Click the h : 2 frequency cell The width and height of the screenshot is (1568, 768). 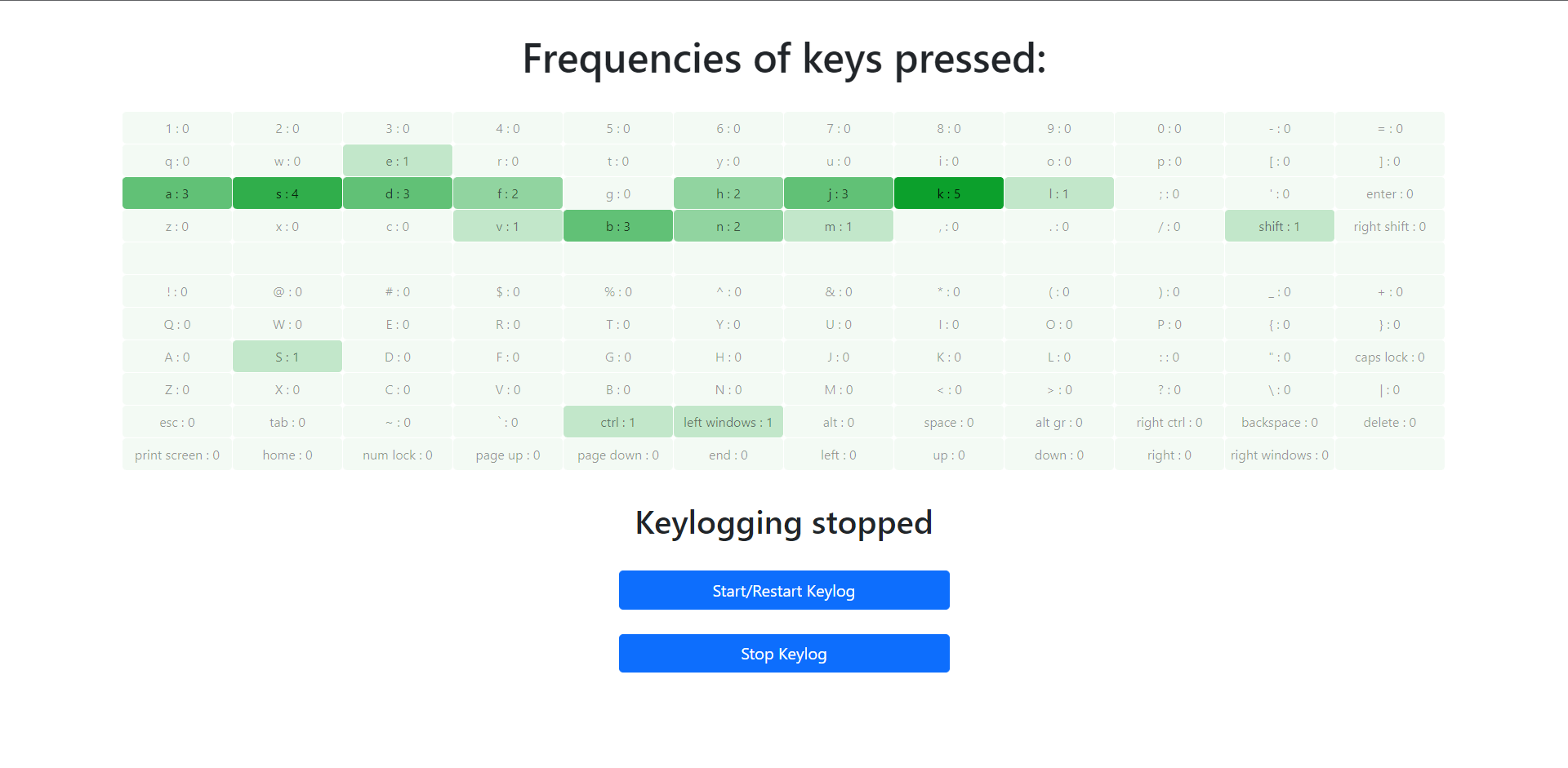pos(728,193)
